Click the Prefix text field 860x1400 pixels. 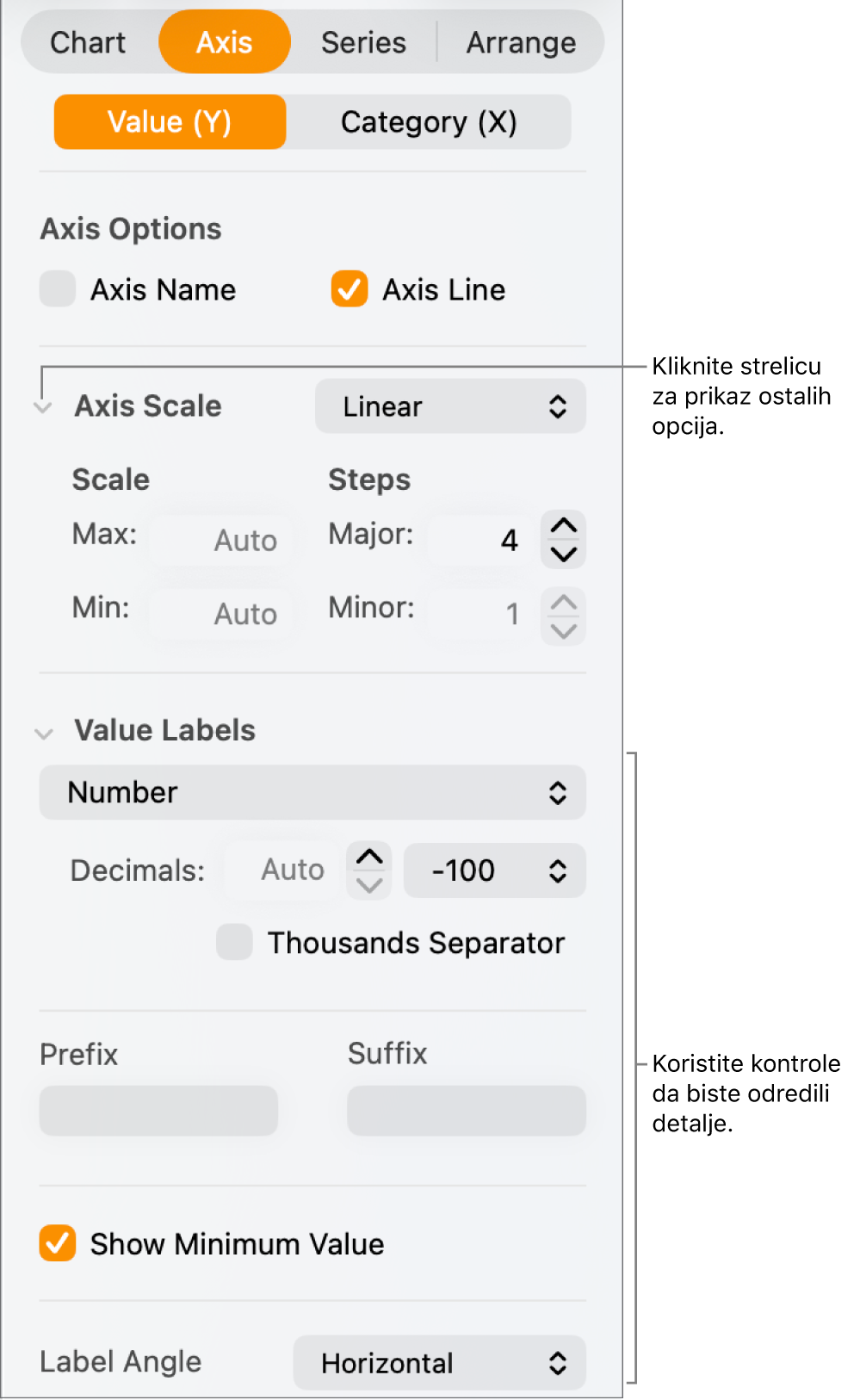click(158, 1111)
